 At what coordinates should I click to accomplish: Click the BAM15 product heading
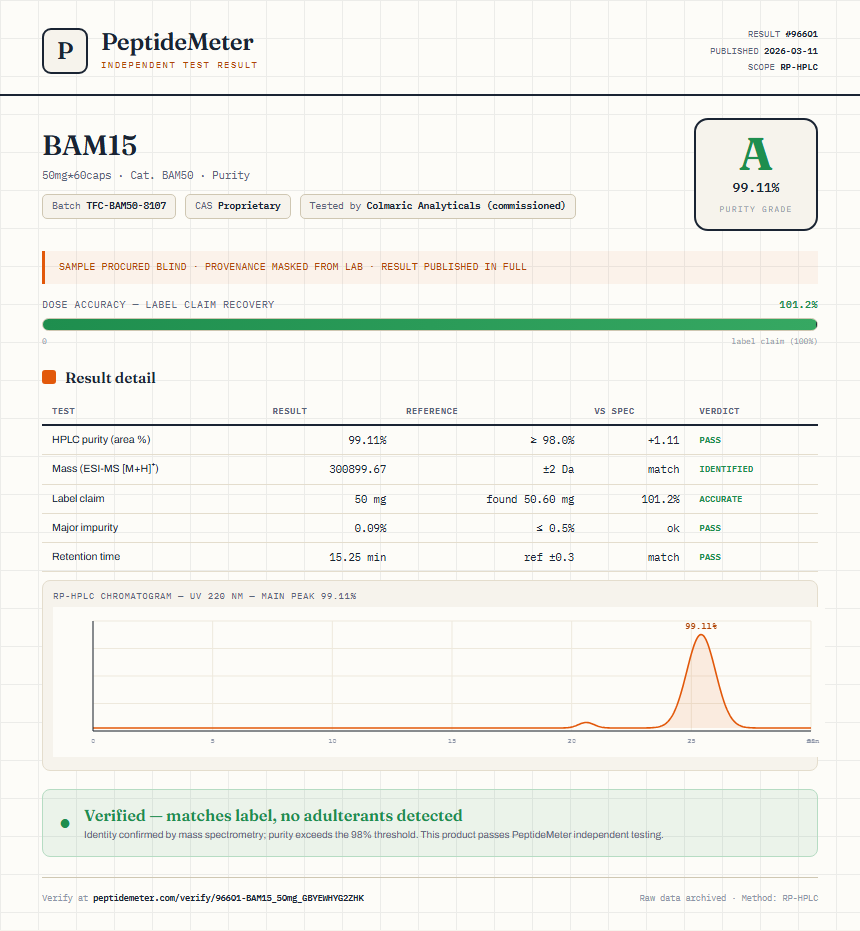coord(90,145)
